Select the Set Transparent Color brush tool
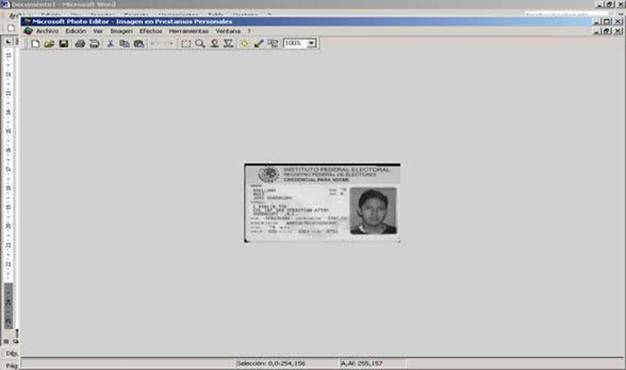This screenshot has width=626, height=370. click(259, 44)
